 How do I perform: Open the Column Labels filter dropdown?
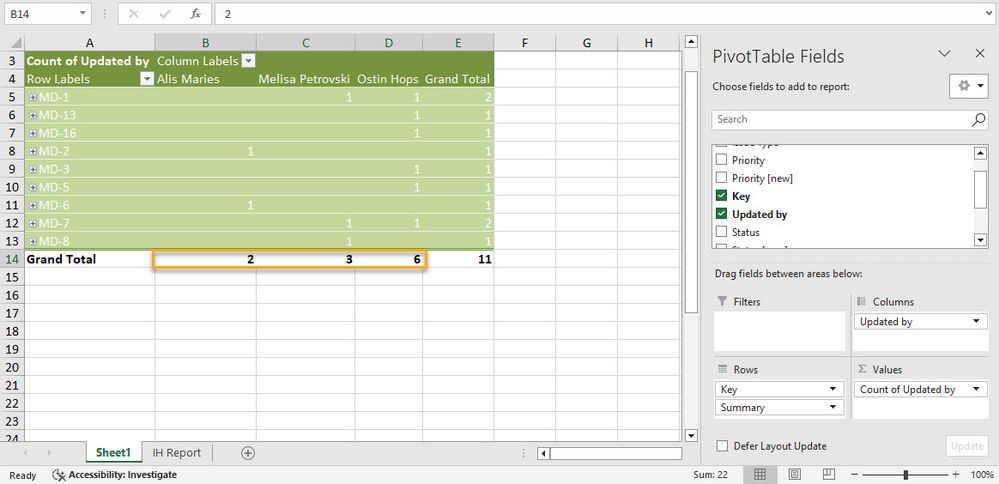(x=248, y=61)
